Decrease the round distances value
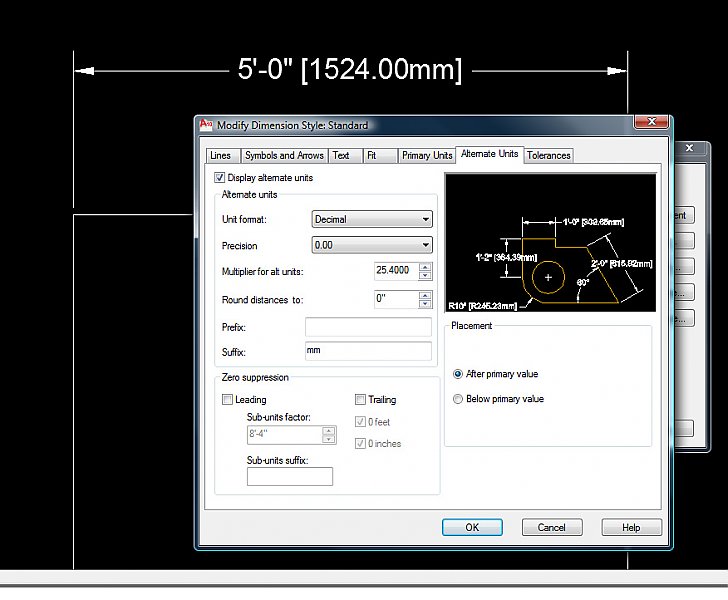728x600 pixels. [425, 304]
